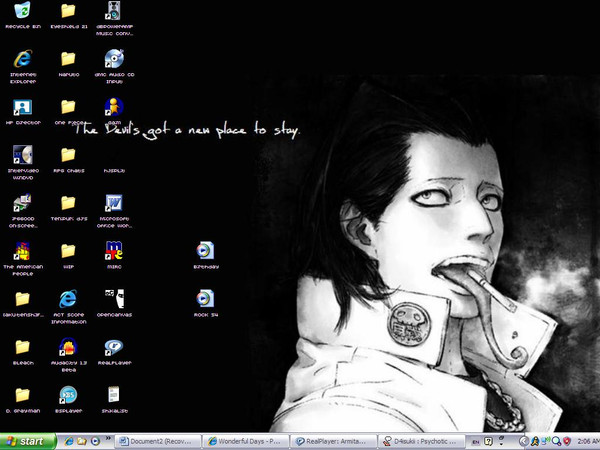Click the magnifier icon in system tray
Screen dimensions: 600x450
point(556,442)
